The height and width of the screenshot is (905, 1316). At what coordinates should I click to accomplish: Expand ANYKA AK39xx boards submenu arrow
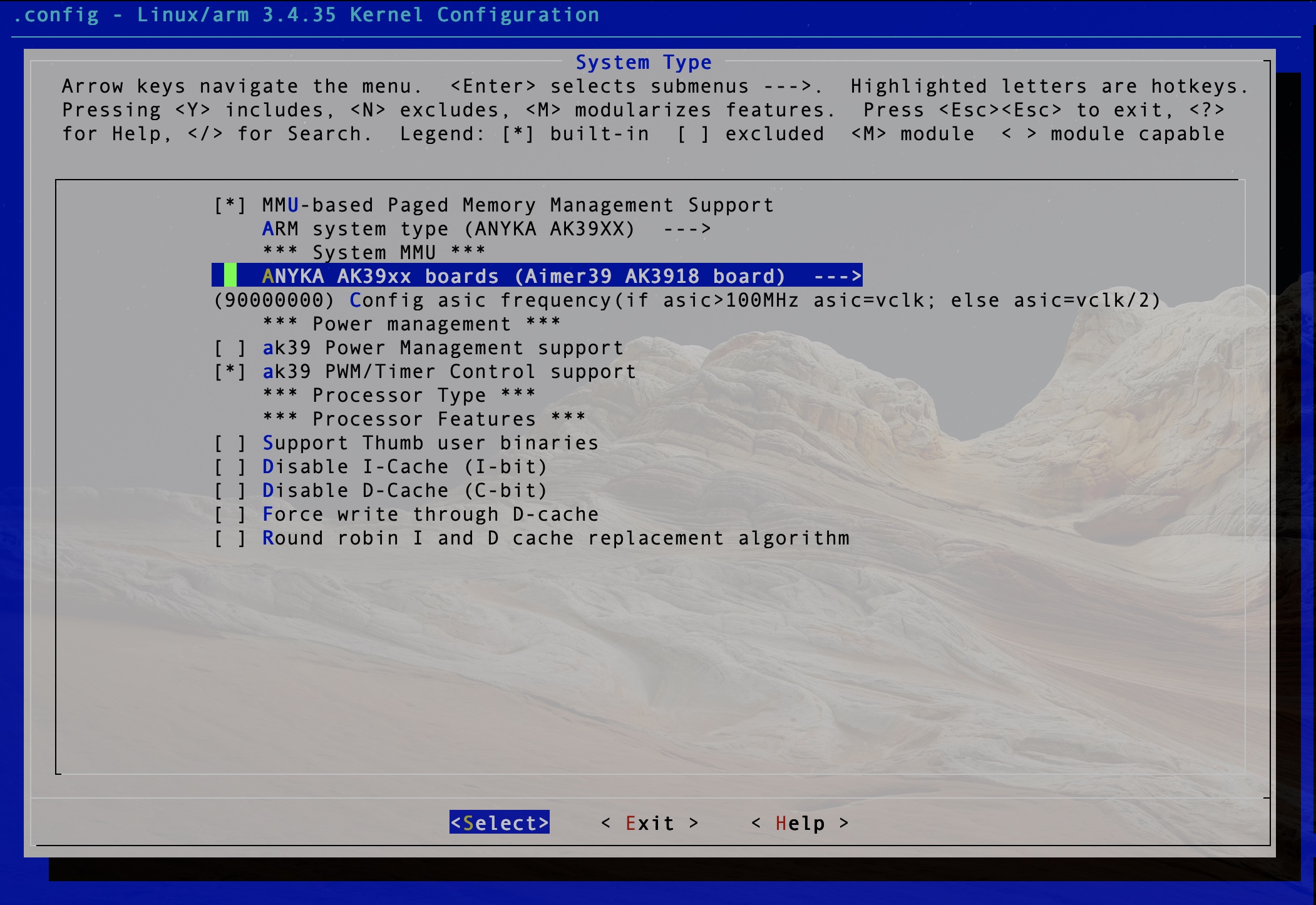[837, 276]
